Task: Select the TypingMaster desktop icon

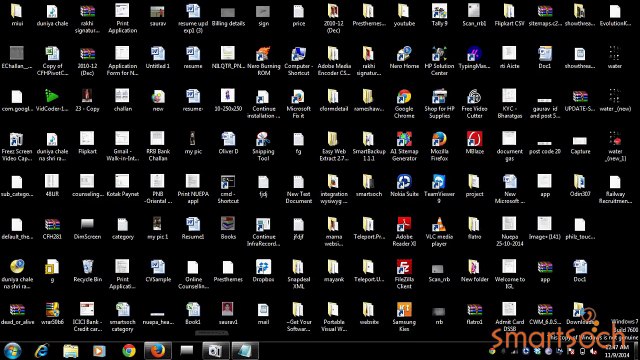Action: point(474,58)
